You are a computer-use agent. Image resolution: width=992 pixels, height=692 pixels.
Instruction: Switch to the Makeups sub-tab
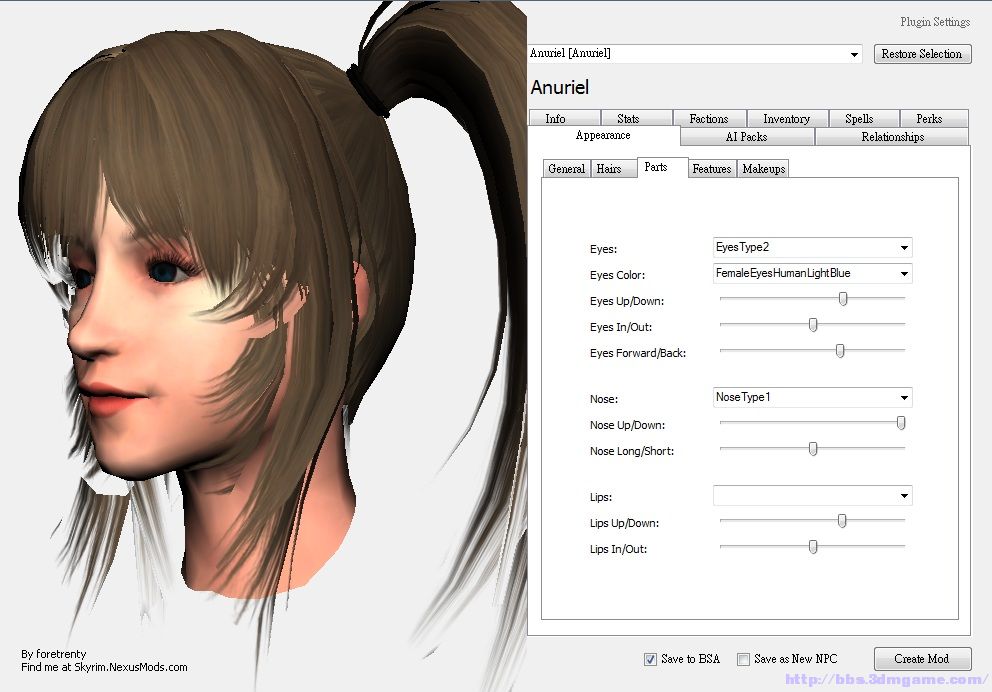(764, 169)
